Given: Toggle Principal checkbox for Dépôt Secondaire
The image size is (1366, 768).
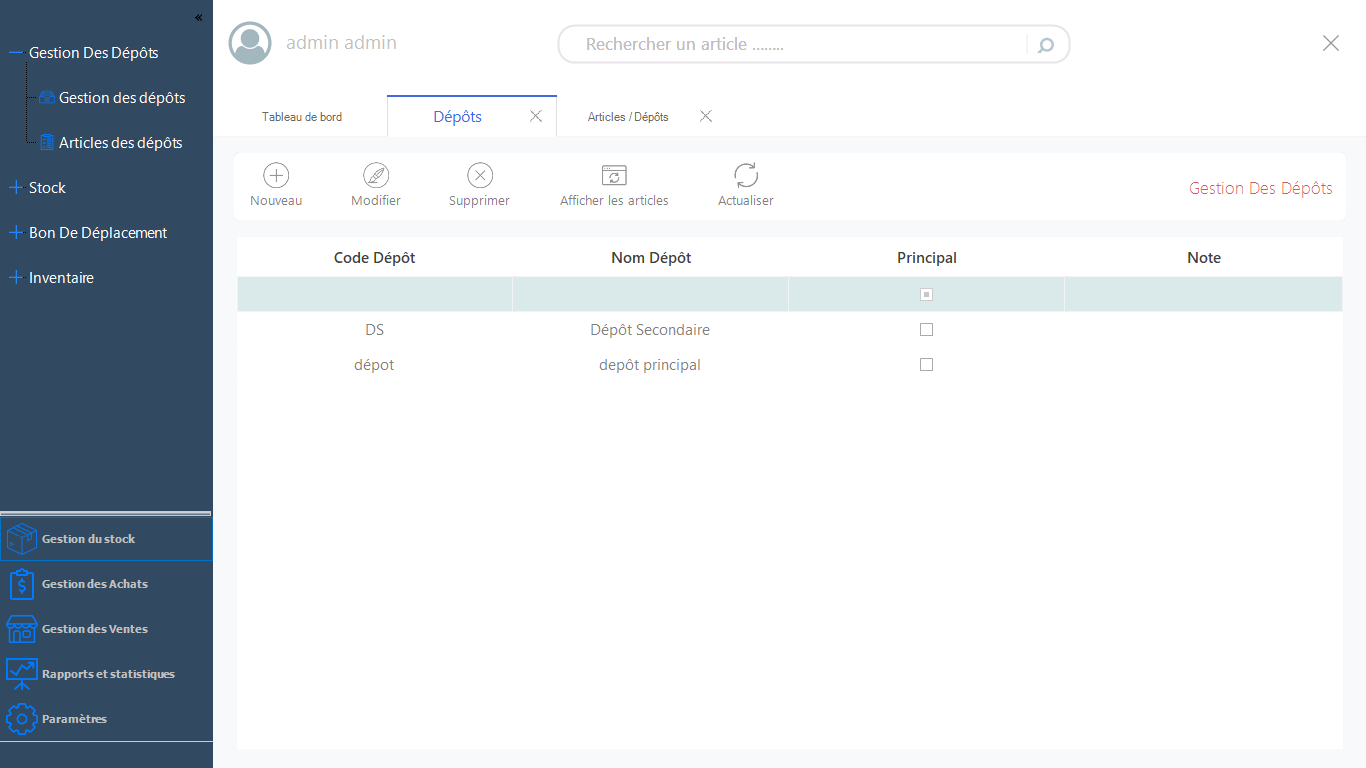Looking at the screenshot, I should point(926,330).
